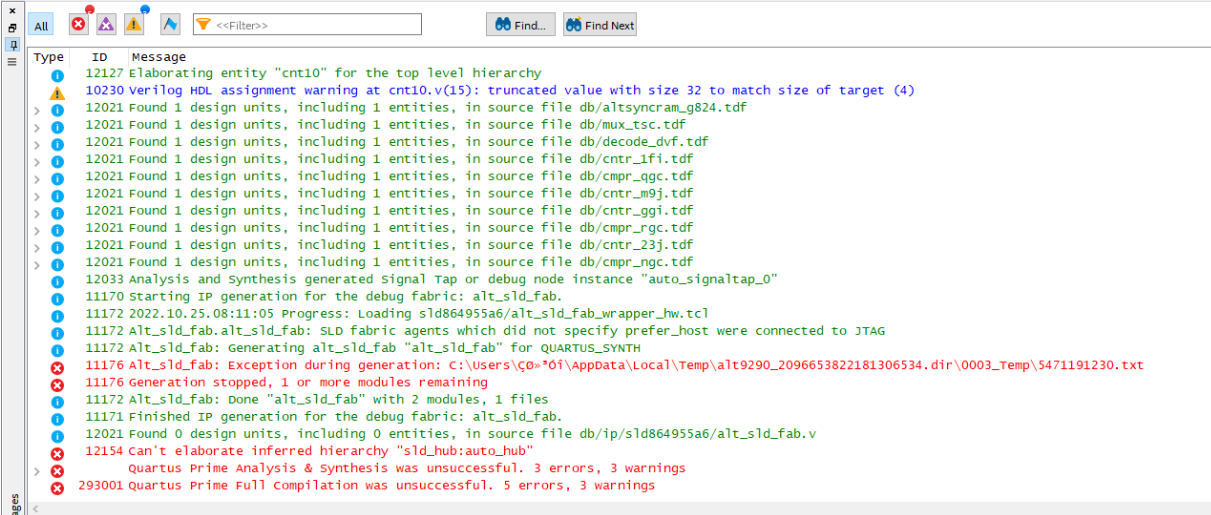Screen dimensions: 1211x515
Task: Toggle critical warning messages filter icon
Action: click(x=106, y=24)
